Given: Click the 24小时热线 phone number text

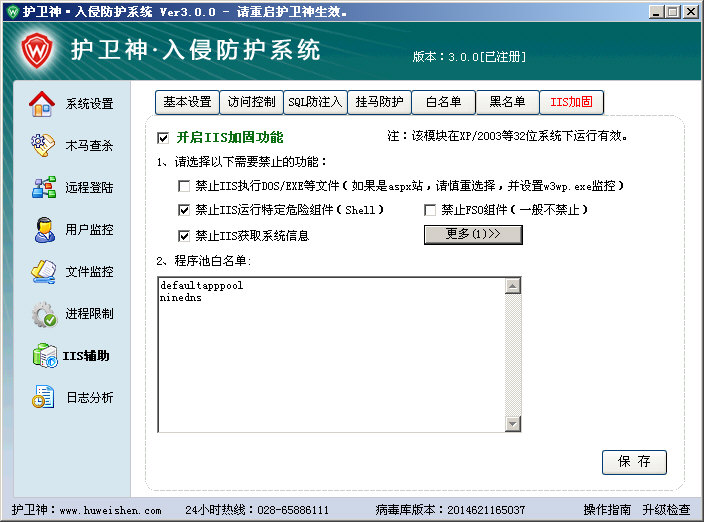Looking at the screenshot, I should 257,510.
